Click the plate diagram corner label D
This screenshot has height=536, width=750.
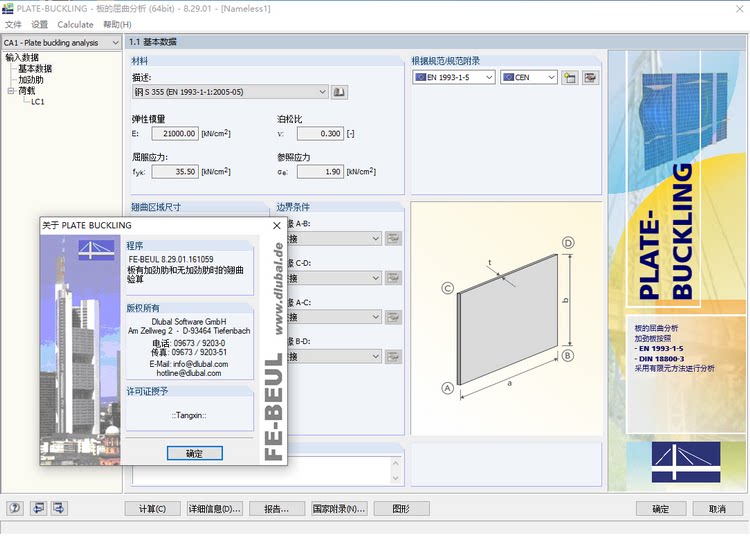coord(568,243)
